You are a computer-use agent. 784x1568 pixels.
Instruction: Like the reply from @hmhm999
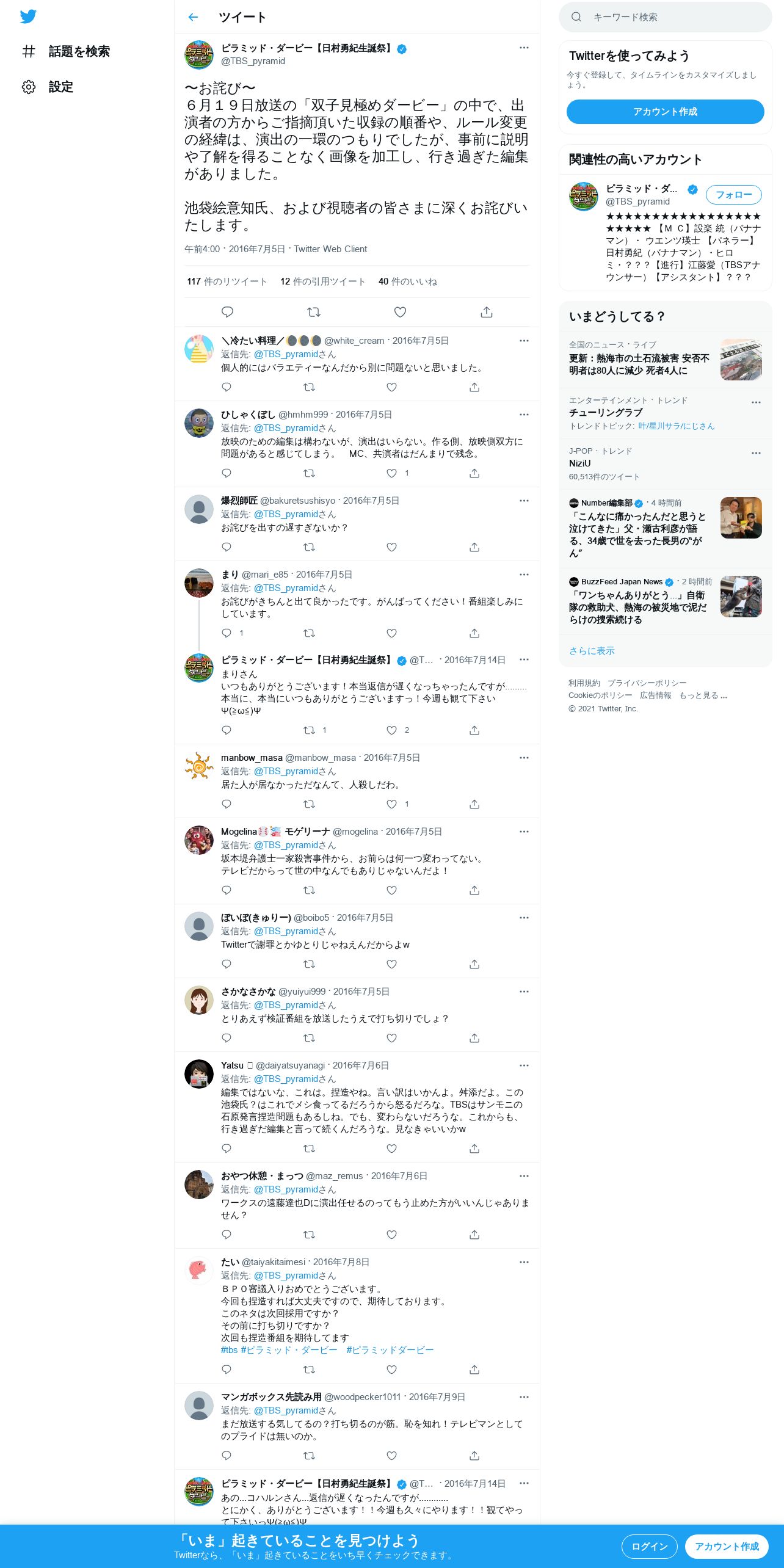pyautogui.click(x=392, y=473)
